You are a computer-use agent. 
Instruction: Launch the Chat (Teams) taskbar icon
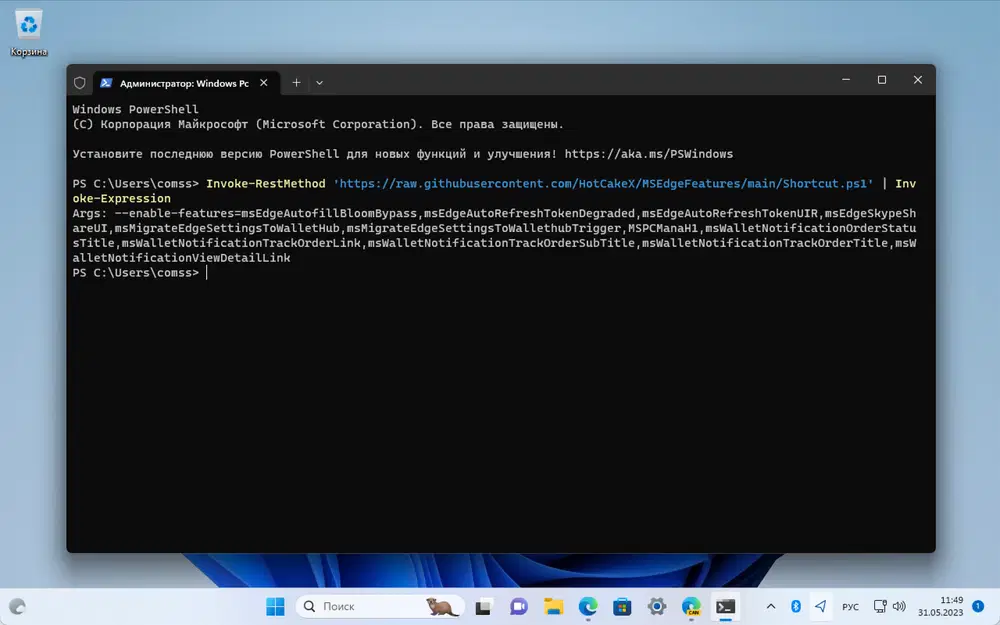pos(518,607)
